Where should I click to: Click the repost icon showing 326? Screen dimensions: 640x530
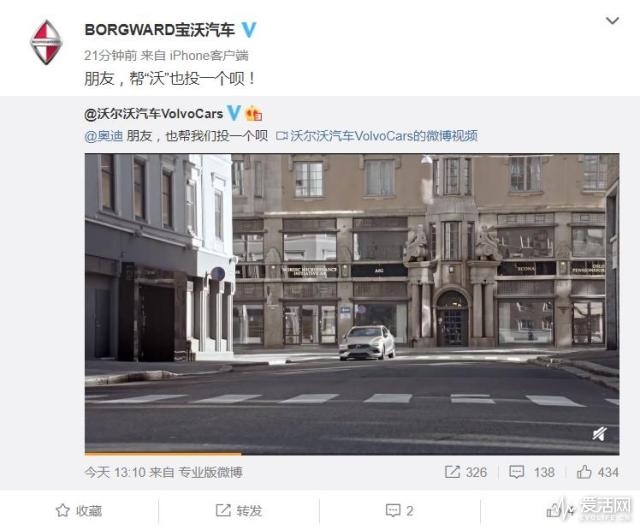coord(466,472)
